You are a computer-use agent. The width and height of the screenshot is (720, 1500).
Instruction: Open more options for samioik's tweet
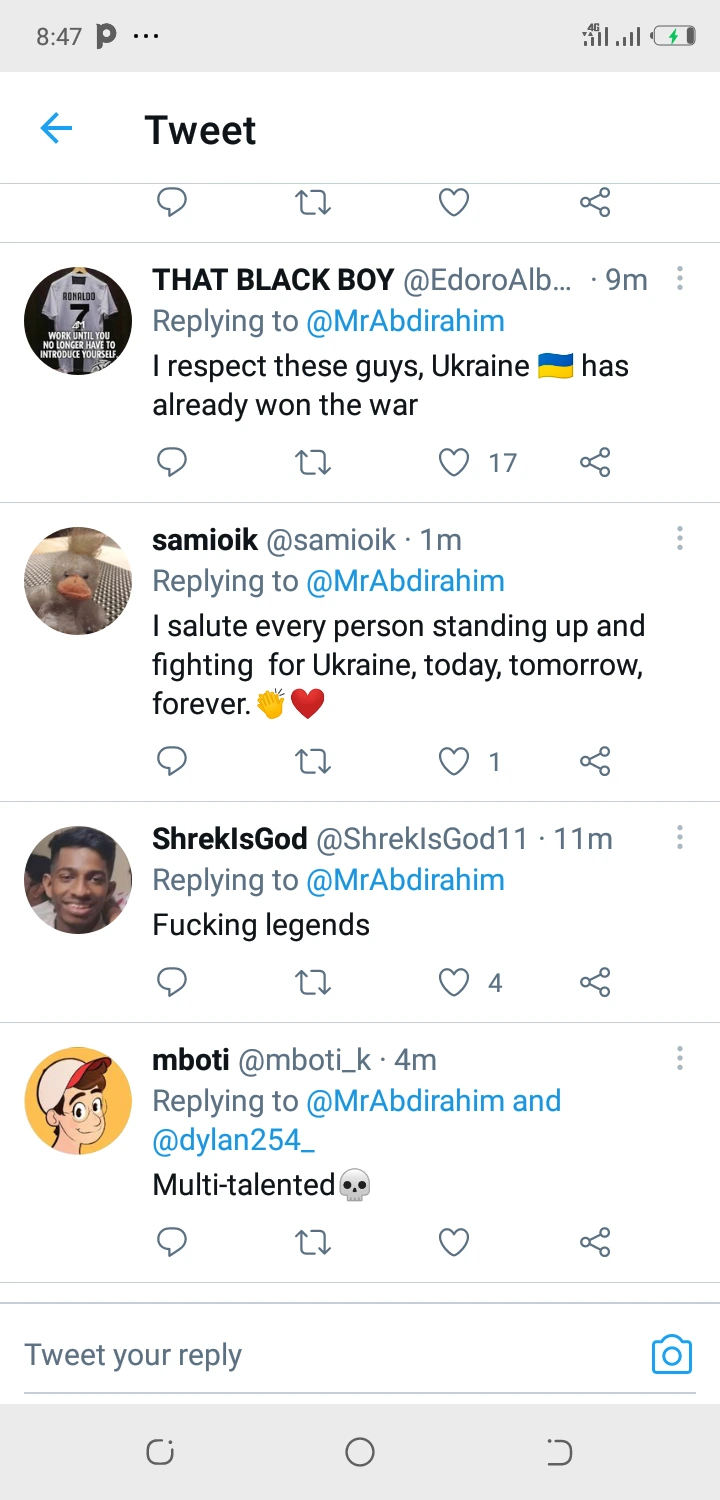click(x=680, y=540)
